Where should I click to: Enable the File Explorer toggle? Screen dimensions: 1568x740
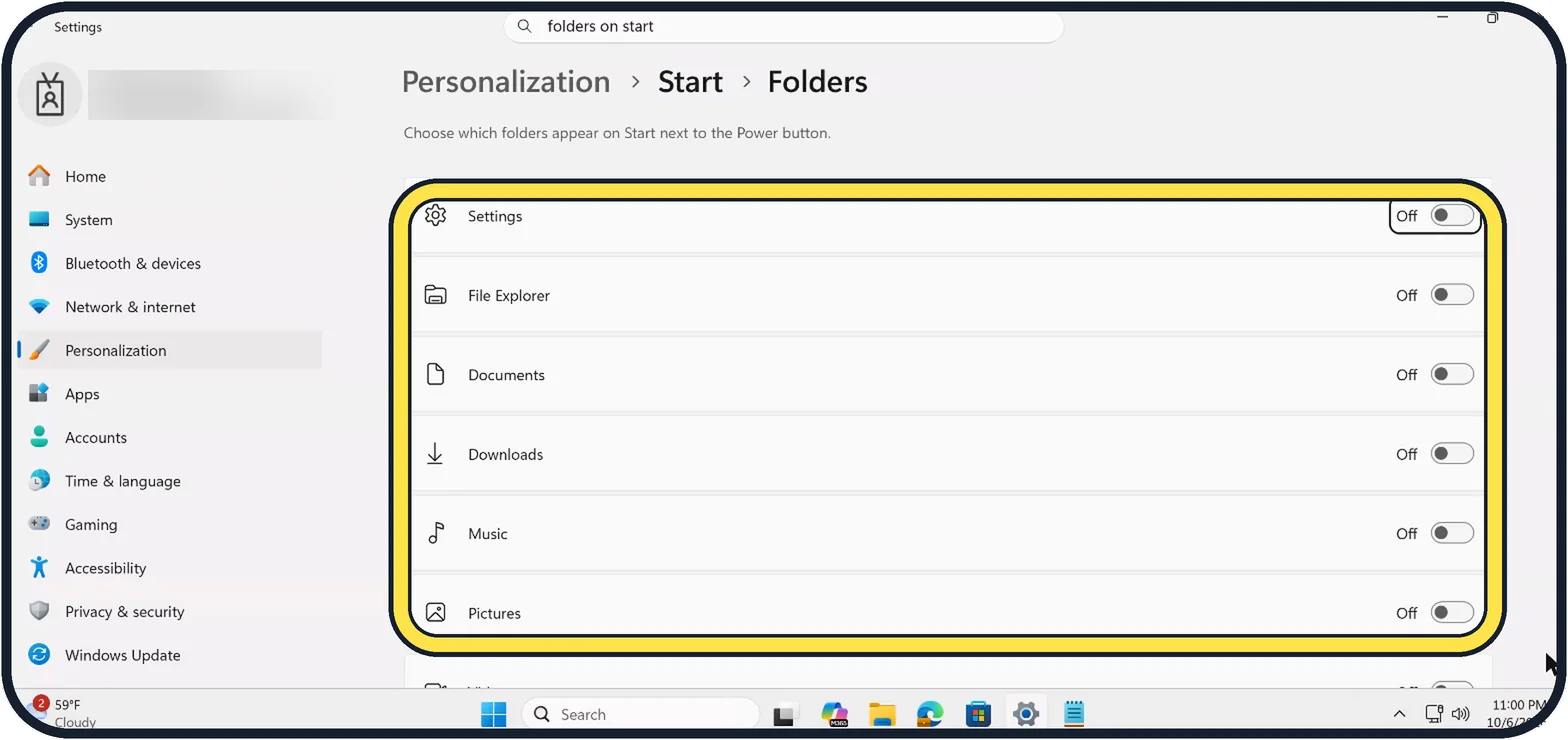(x=1452, y=295)
